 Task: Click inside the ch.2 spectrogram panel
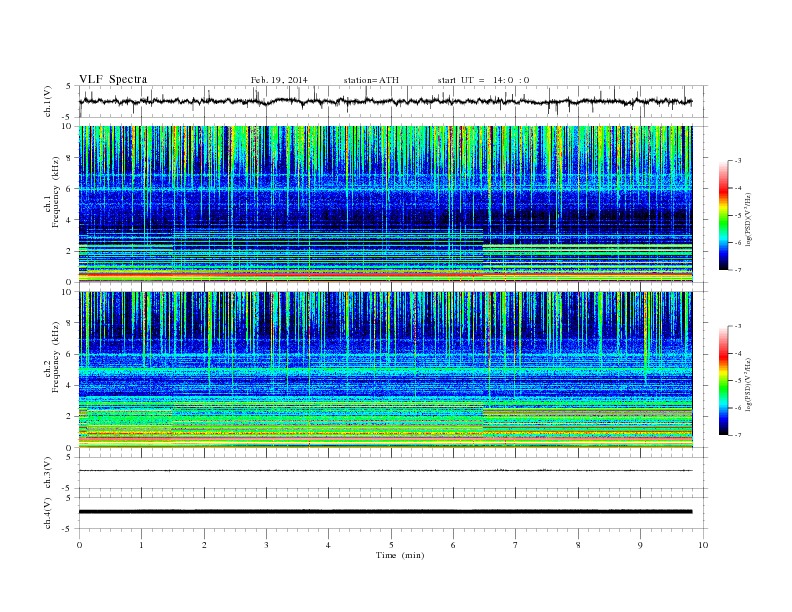pyautogui.click(x=385, y=370)
